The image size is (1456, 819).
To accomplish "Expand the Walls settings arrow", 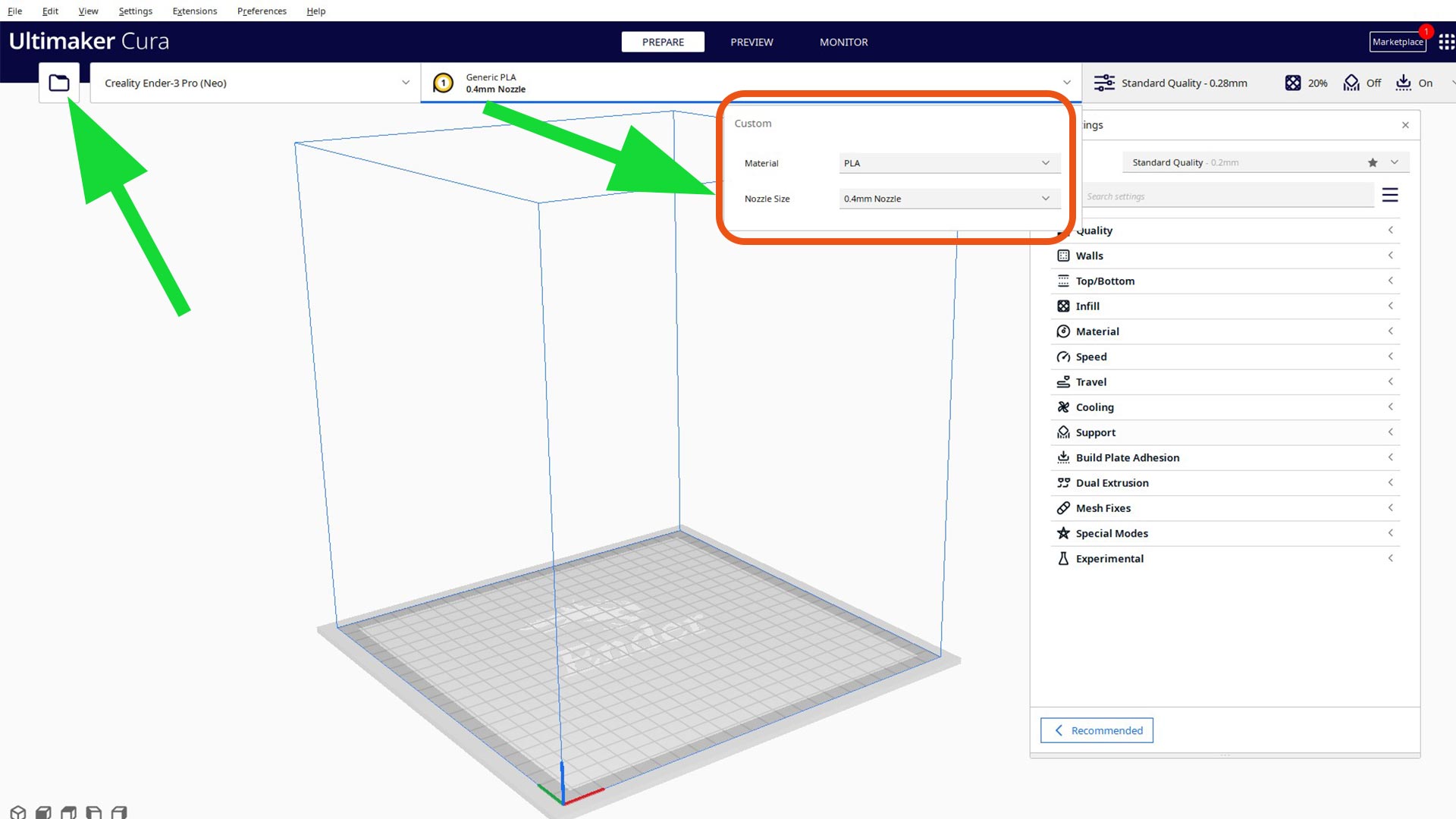I will pos(1391,256).
